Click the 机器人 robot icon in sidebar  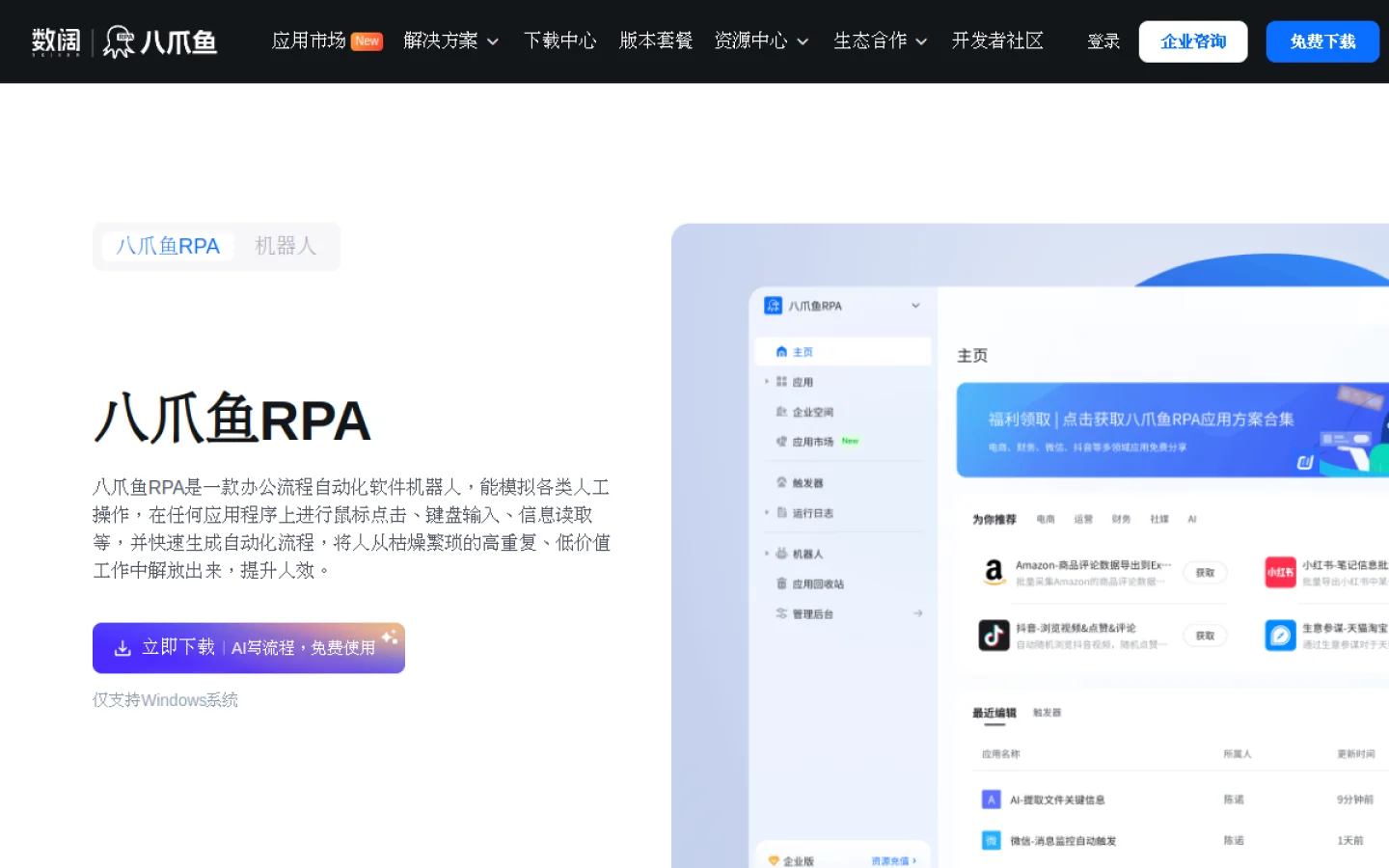click(x=781, y=554)
